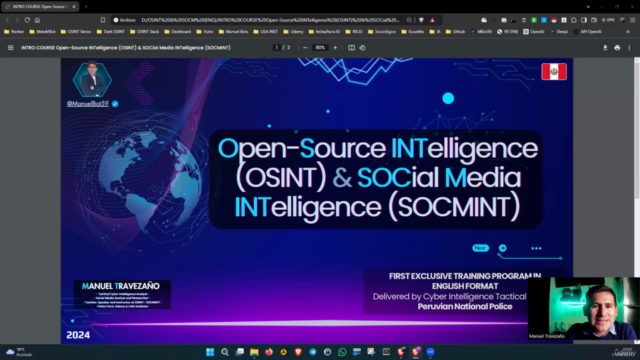
Task: Open PDF viewer more actions menu
Action: [x=629, y=48]
